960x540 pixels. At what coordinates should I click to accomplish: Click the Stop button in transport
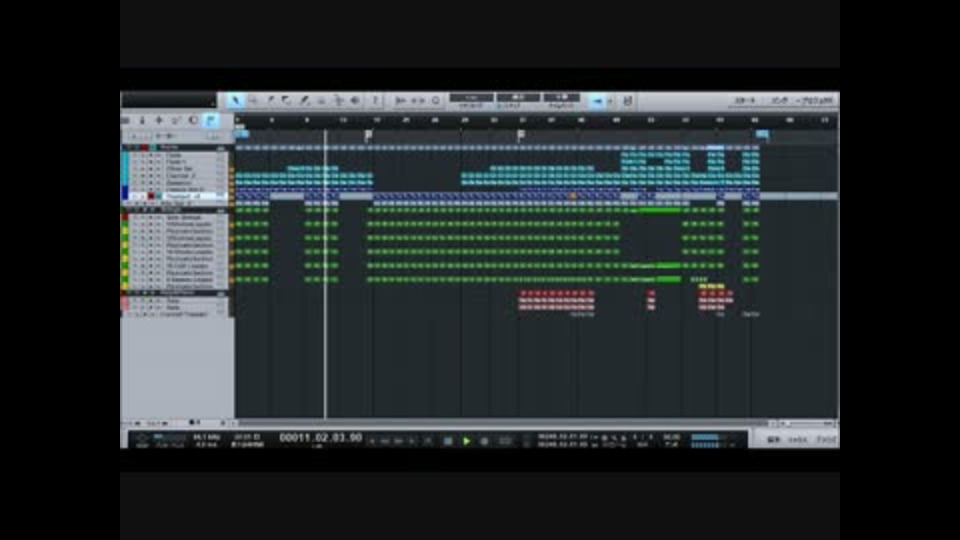coord(448,441)
